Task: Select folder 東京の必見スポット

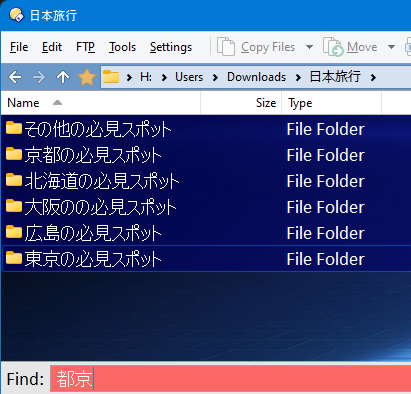Action: pyautogui.click(x=93, y=259)
